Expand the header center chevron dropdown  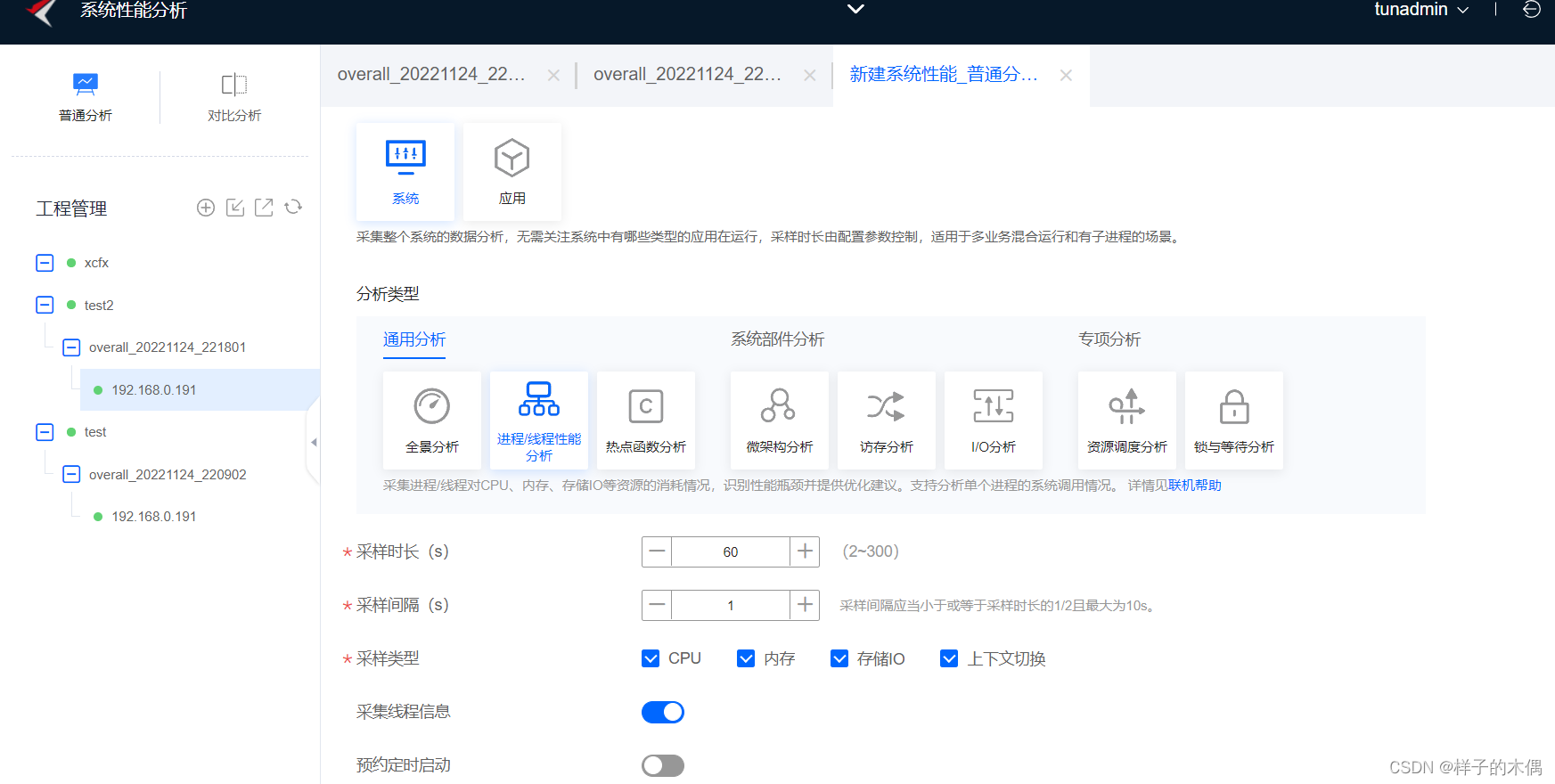pos(855,9)
